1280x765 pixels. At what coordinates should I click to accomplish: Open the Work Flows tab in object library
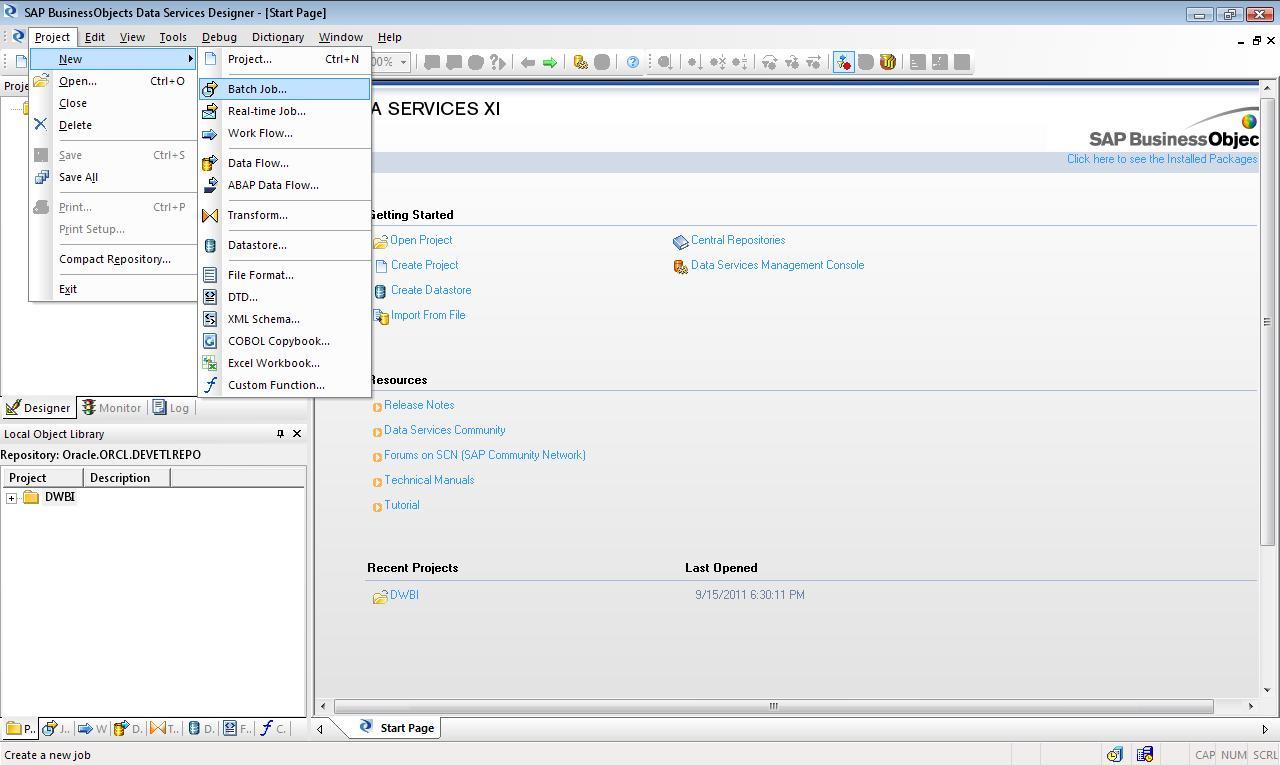[x=92, y=728]
